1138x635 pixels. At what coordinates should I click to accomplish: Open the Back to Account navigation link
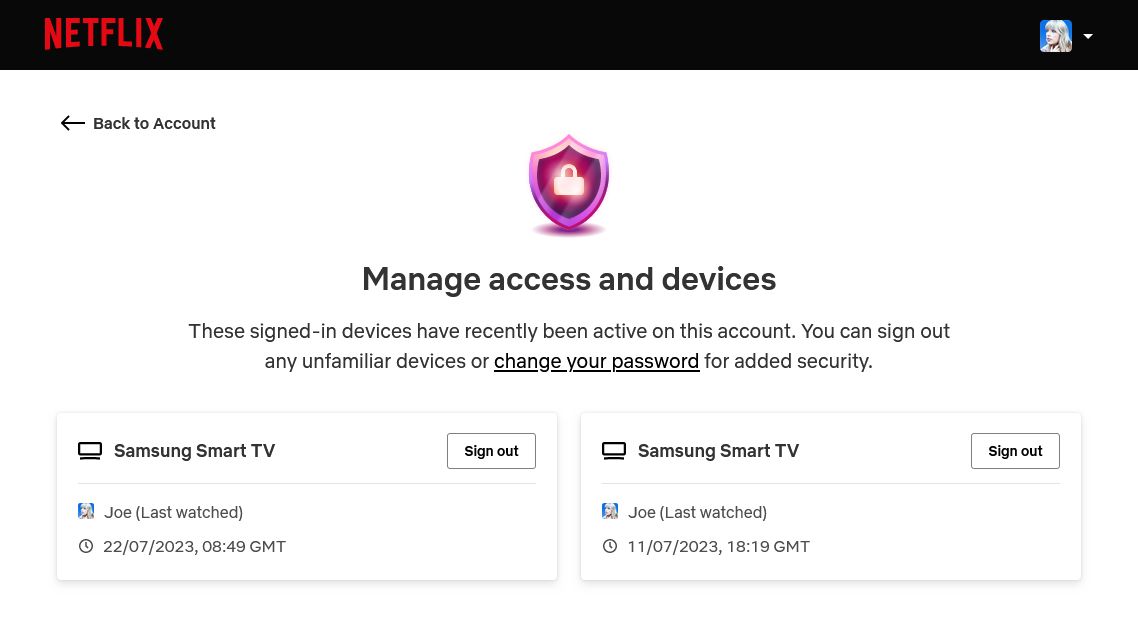pos(154,123)
